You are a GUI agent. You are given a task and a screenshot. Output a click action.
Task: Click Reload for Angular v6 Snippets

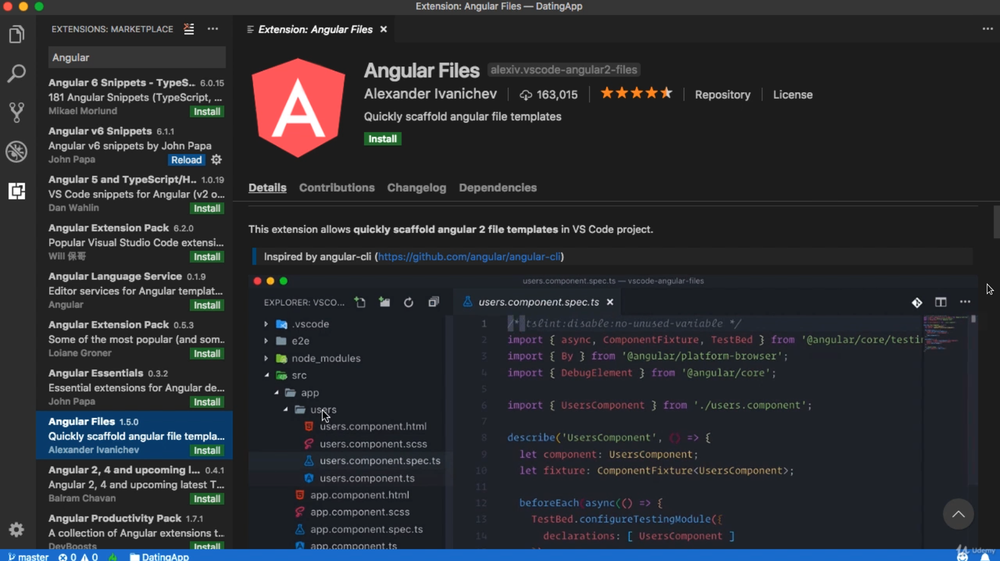(186, 160)
